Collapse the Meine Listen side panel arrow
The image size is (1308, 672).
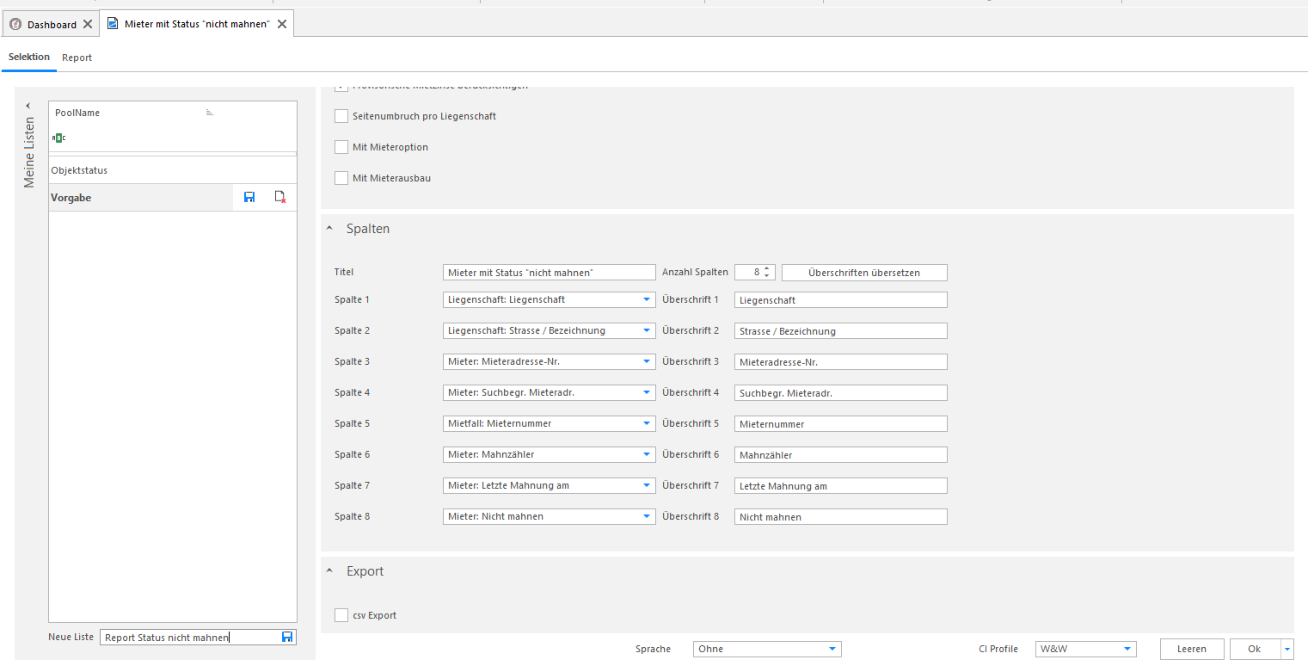pyautogui.click(x=28, y=106)
